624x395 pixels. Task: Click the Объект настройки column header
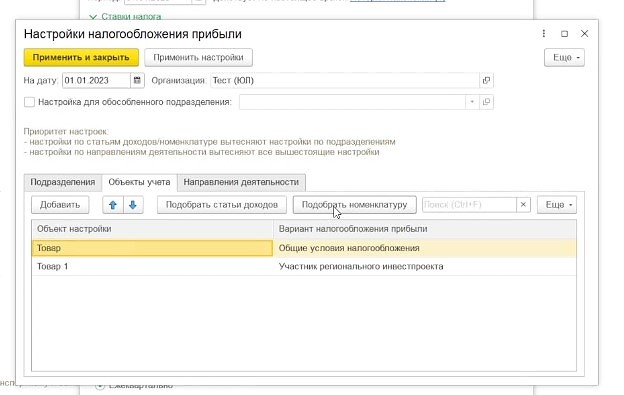point(152,229)
